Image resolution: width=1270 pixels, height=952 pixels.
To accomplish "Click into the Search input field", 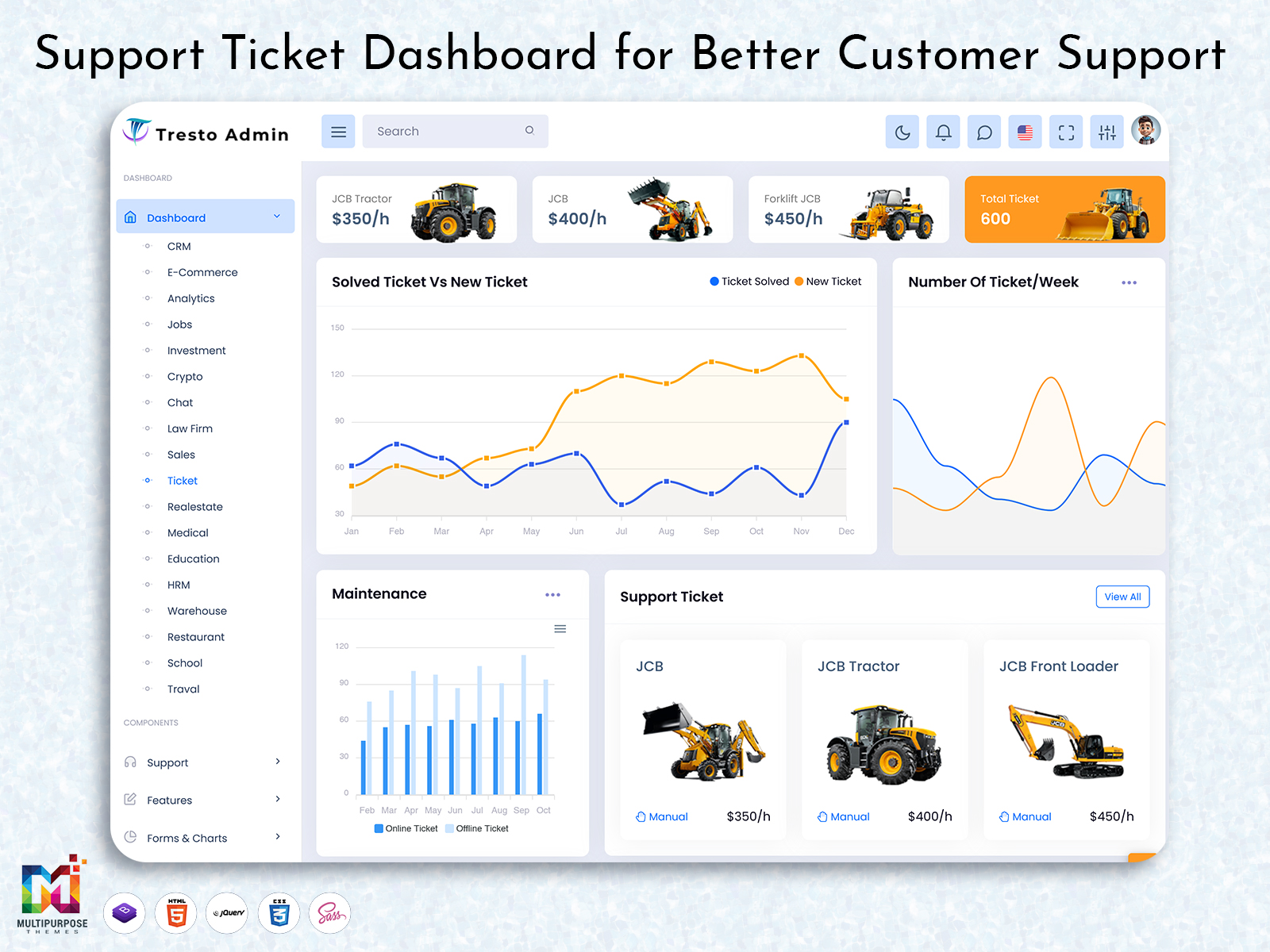I will (455, 132).
